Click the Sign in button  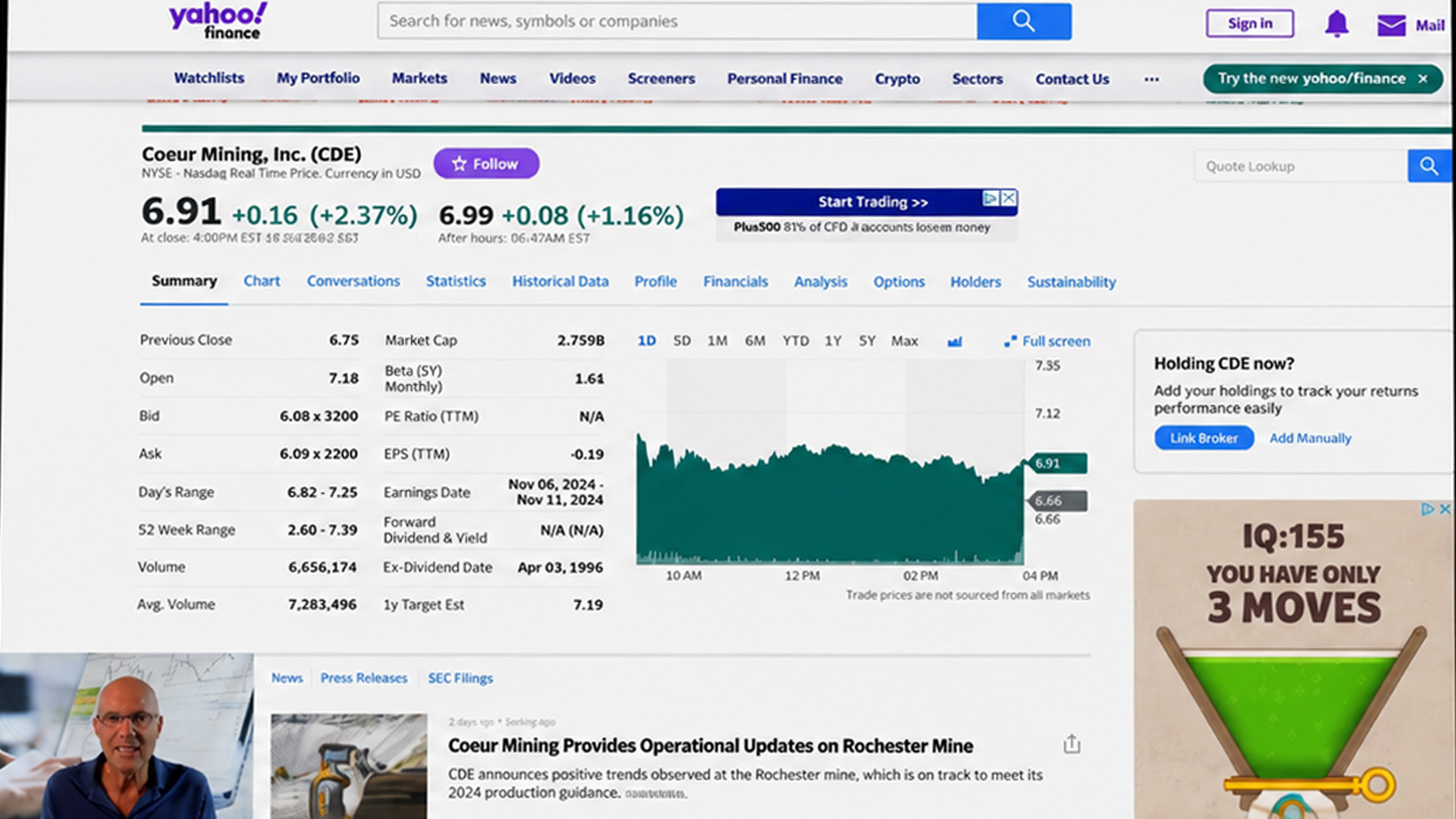(x=1250, y=24)
